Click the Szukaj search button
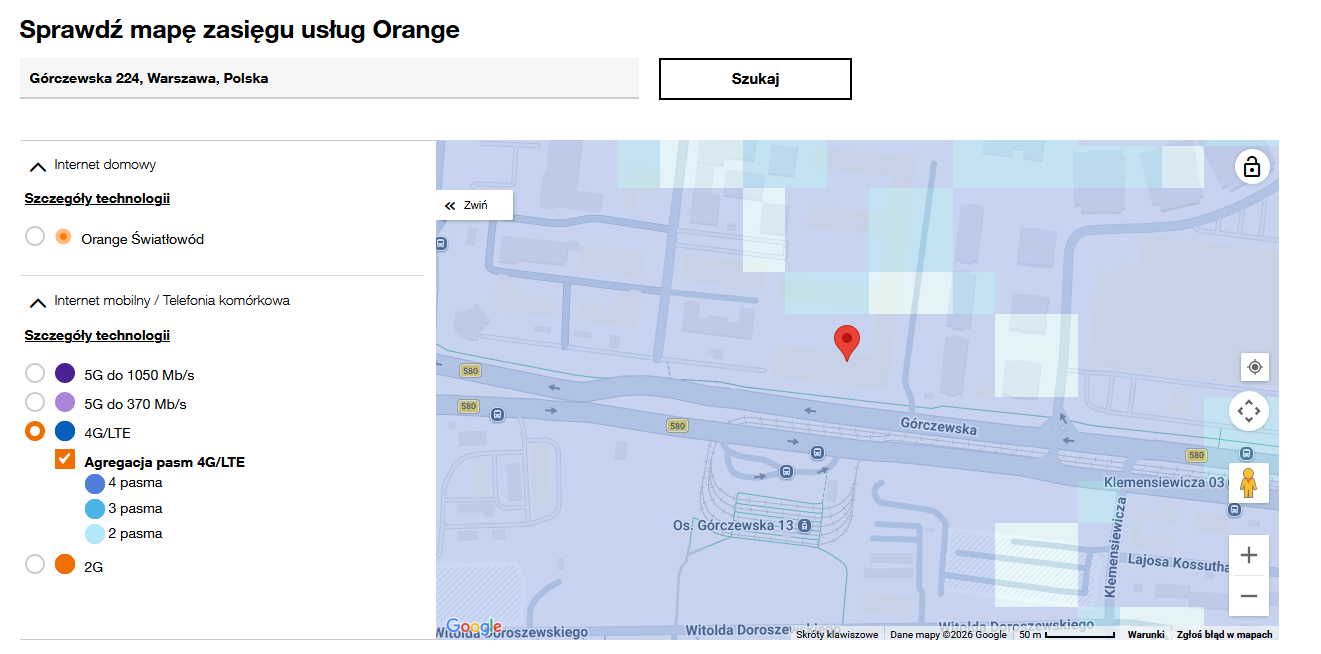 pos(755,79)
